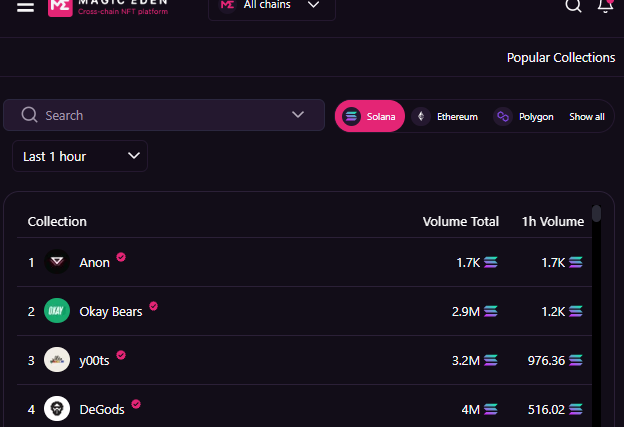This screenshot has width=624, height=427.
Task: Click verified badge next to Anon
Action: click(x=121, y=257)
